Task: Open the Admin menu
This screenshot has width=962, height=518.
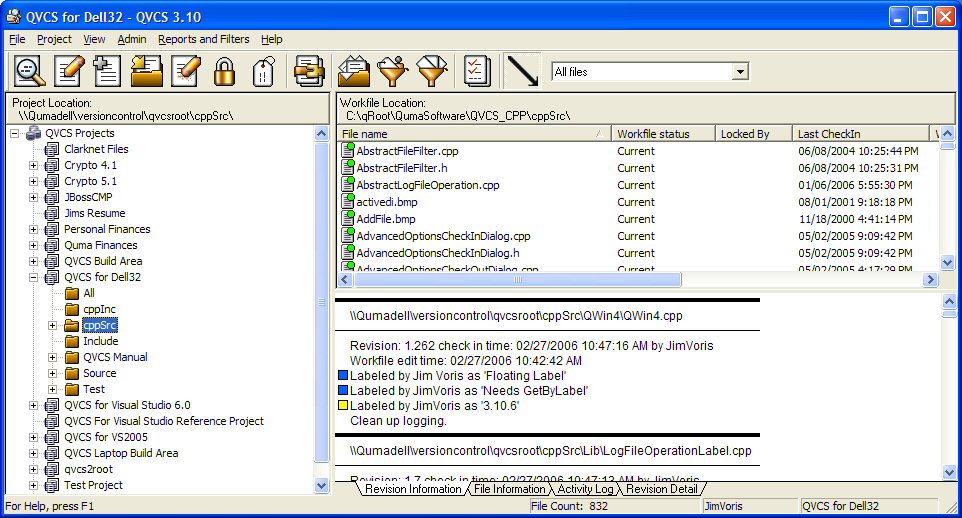Action: (132, 39)
